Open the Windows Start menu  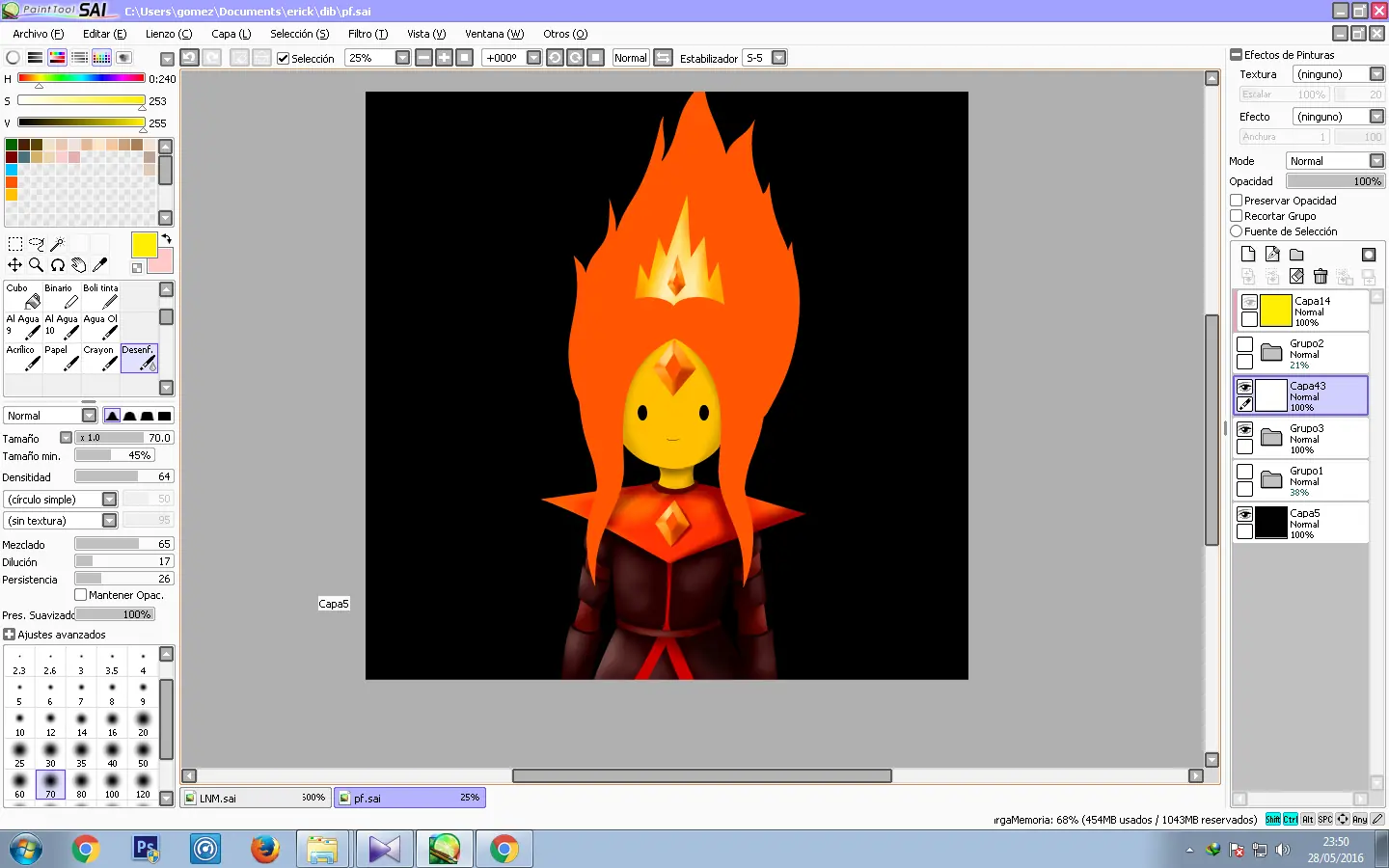point(26,850)
